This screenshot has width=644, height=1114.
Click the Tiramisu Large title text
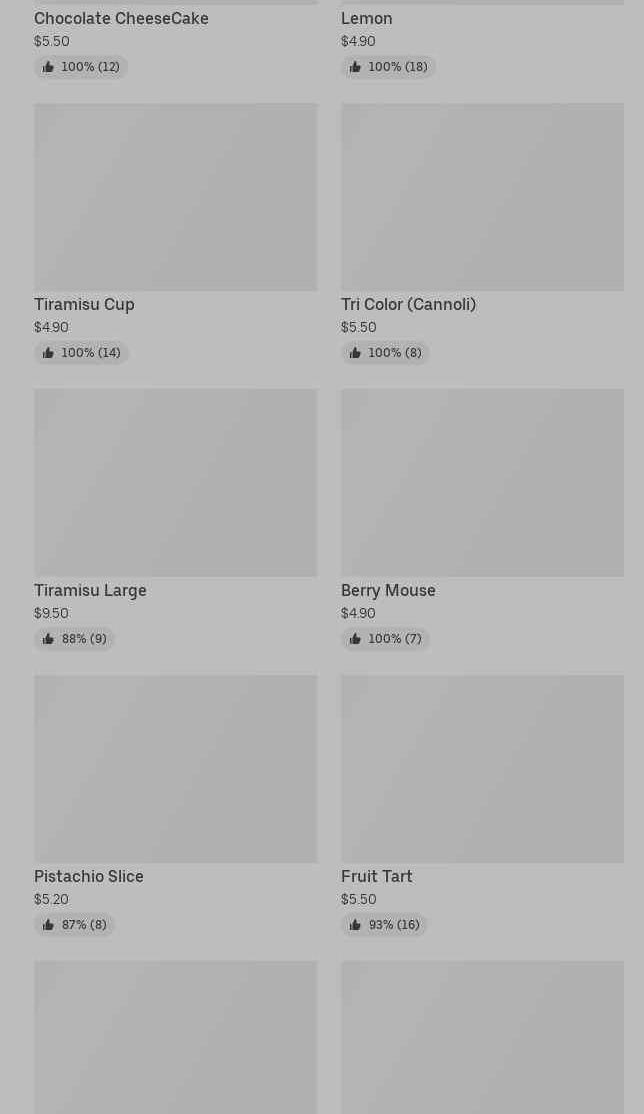point(90,590)
